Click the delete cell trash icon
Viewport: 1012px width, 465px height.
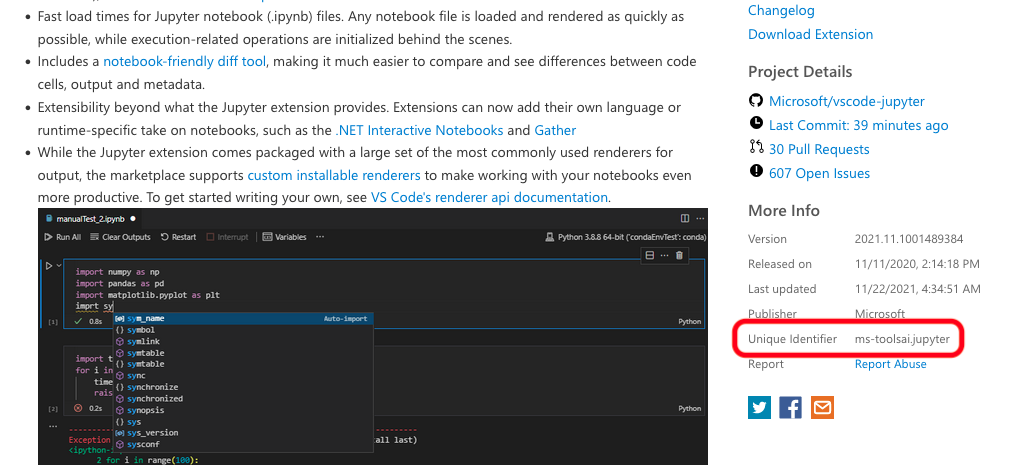[x=679, y=255]
